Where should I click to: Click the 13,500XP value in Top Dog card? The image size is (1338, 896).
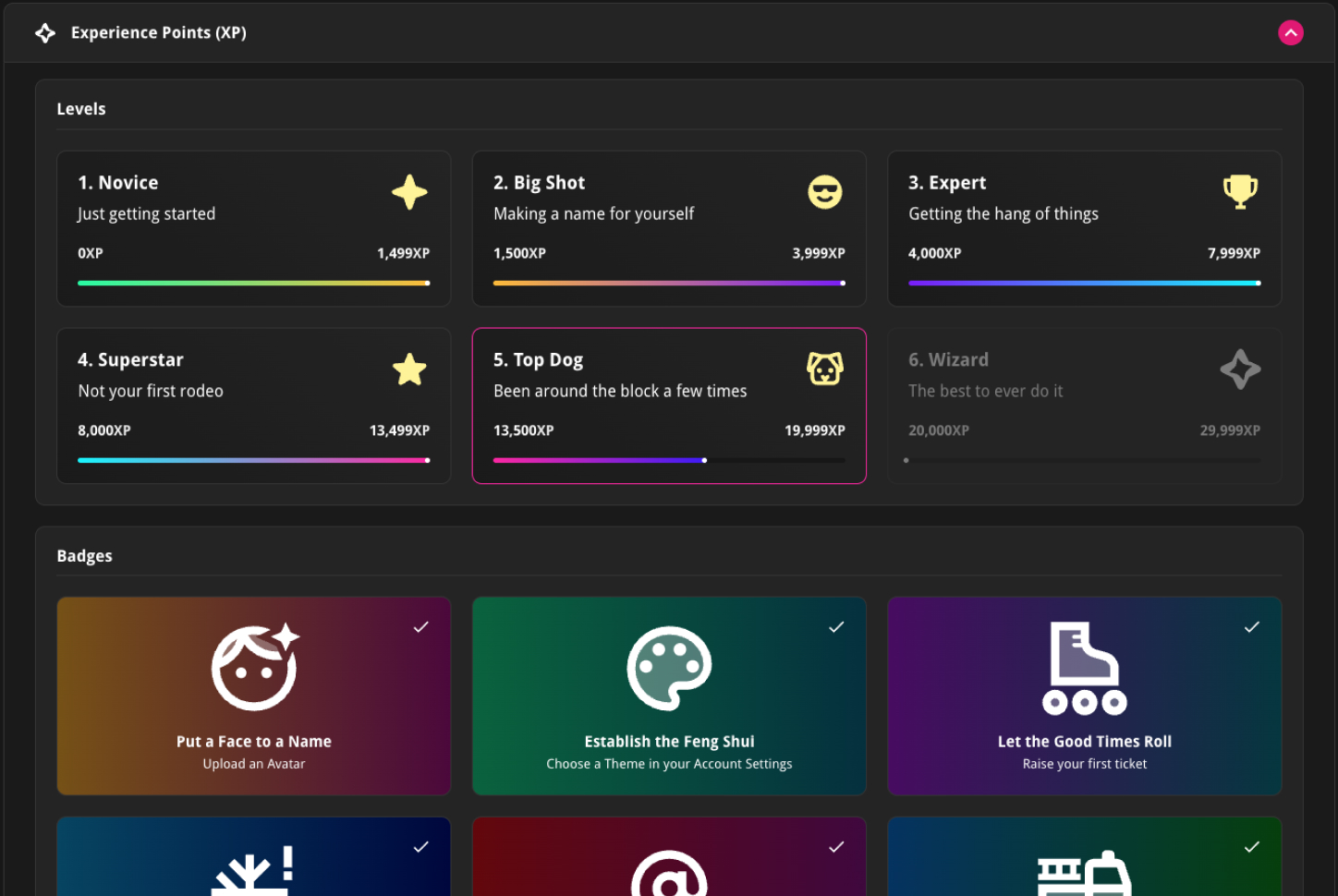point(524,430)
